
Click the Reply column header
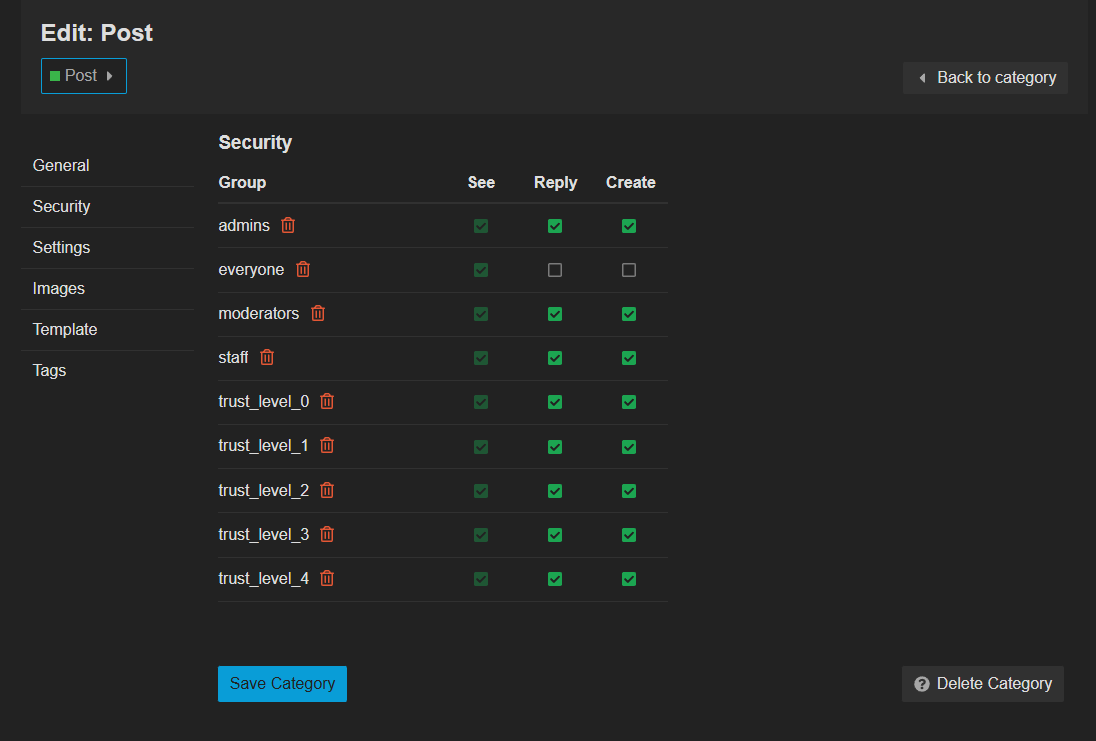click(556, 182)
